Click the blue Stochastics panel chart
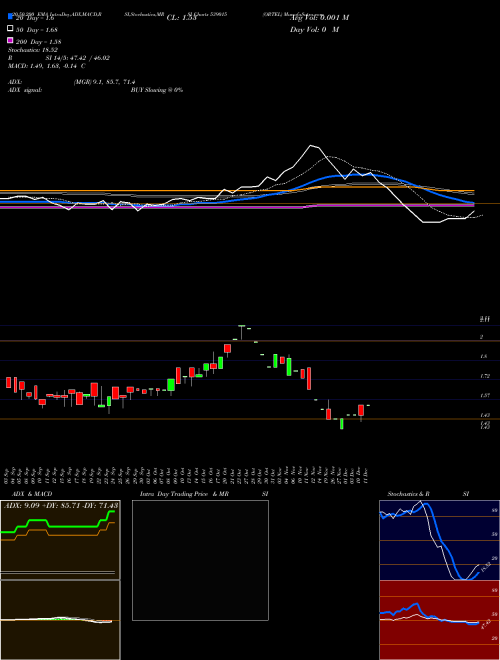Viewport: 500px width, 660px height. (x=439, y=540)
